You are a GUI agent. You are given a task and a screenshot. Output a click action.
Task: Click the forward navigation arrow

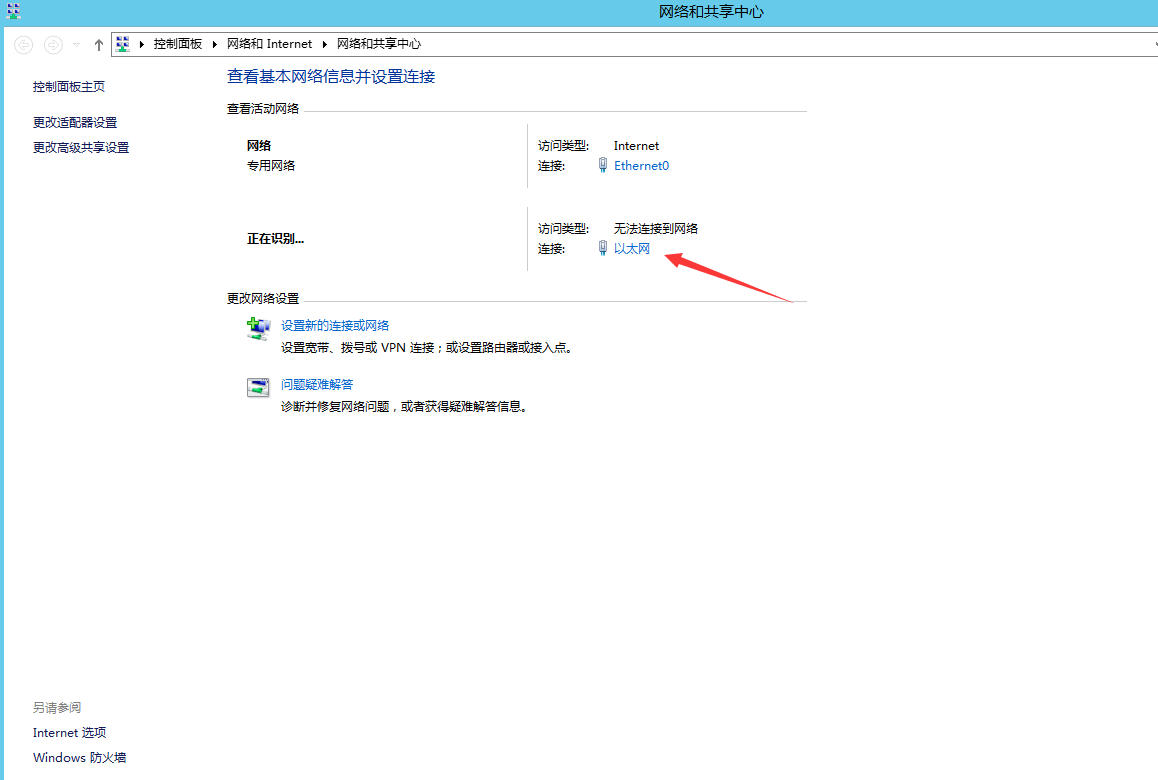(x=52, y=44)
